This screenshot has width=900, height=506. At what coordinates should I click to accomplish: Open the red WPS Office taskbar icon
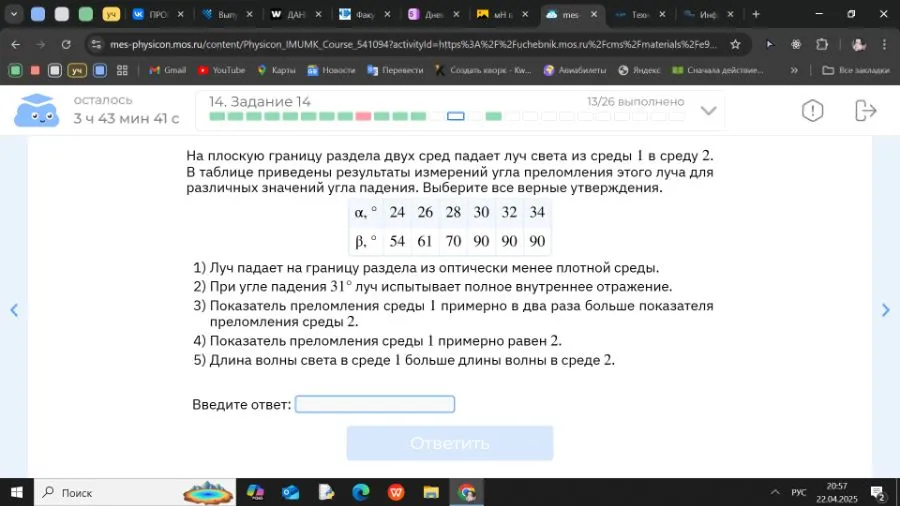click(x=395, y=492)
